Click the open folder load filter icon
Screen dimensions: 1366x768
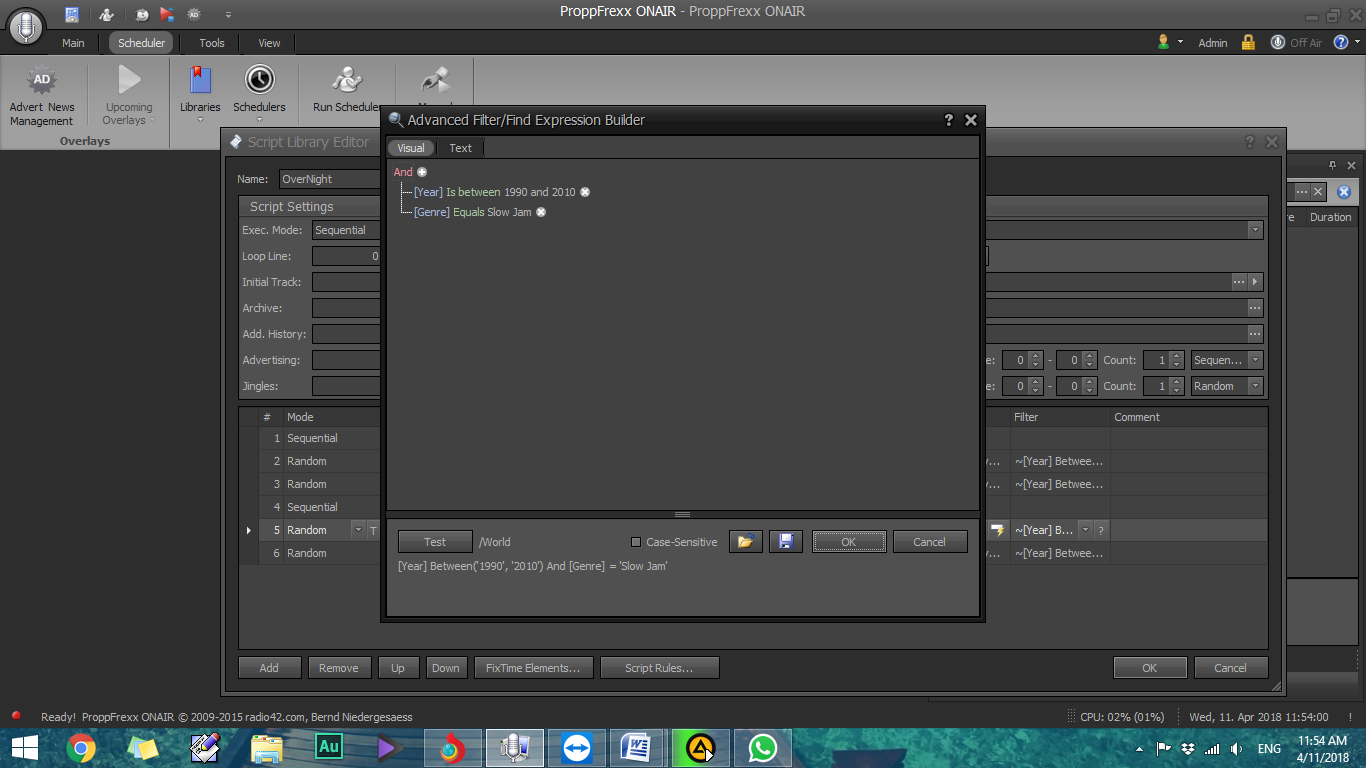coord(745,542)
